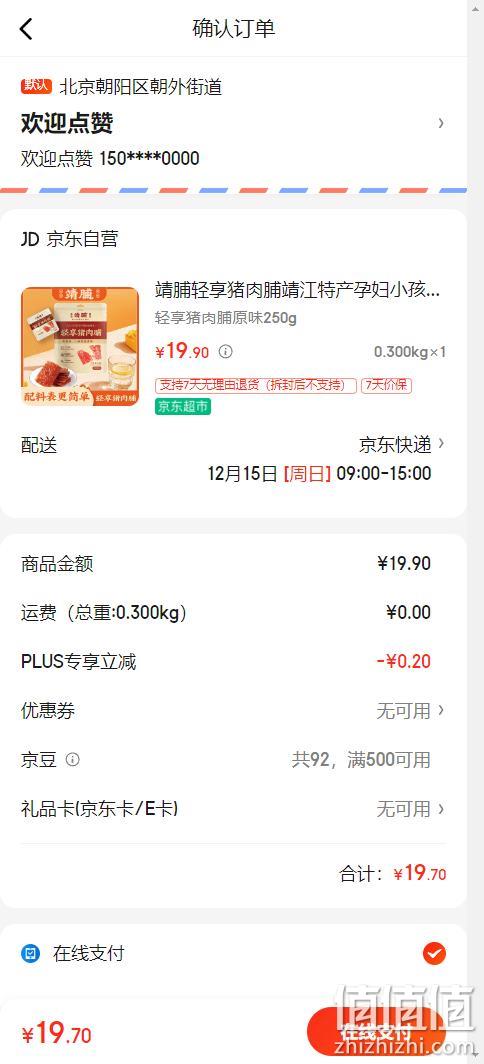This screenshot has width=484, height=1064.
Task: Click the red 默认 address badge
Action: click(x=36, y=86)
